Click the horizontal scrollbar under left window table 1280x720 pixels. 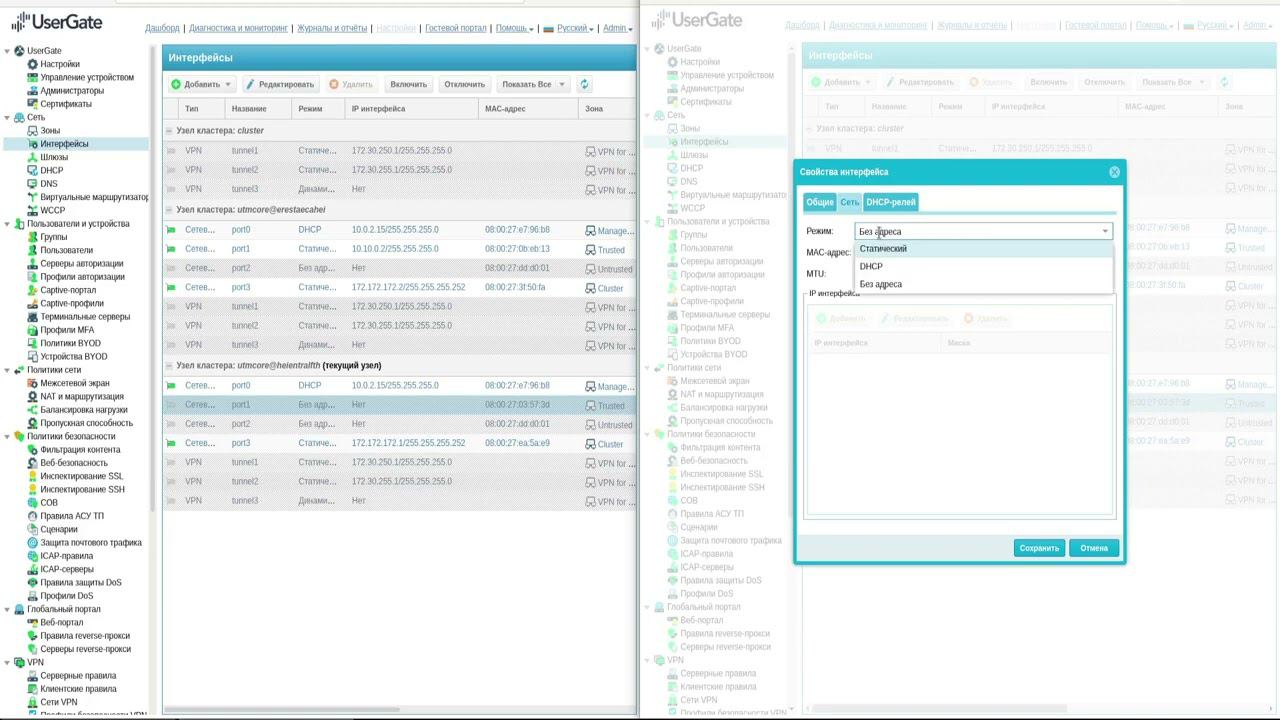click(282, 710)
